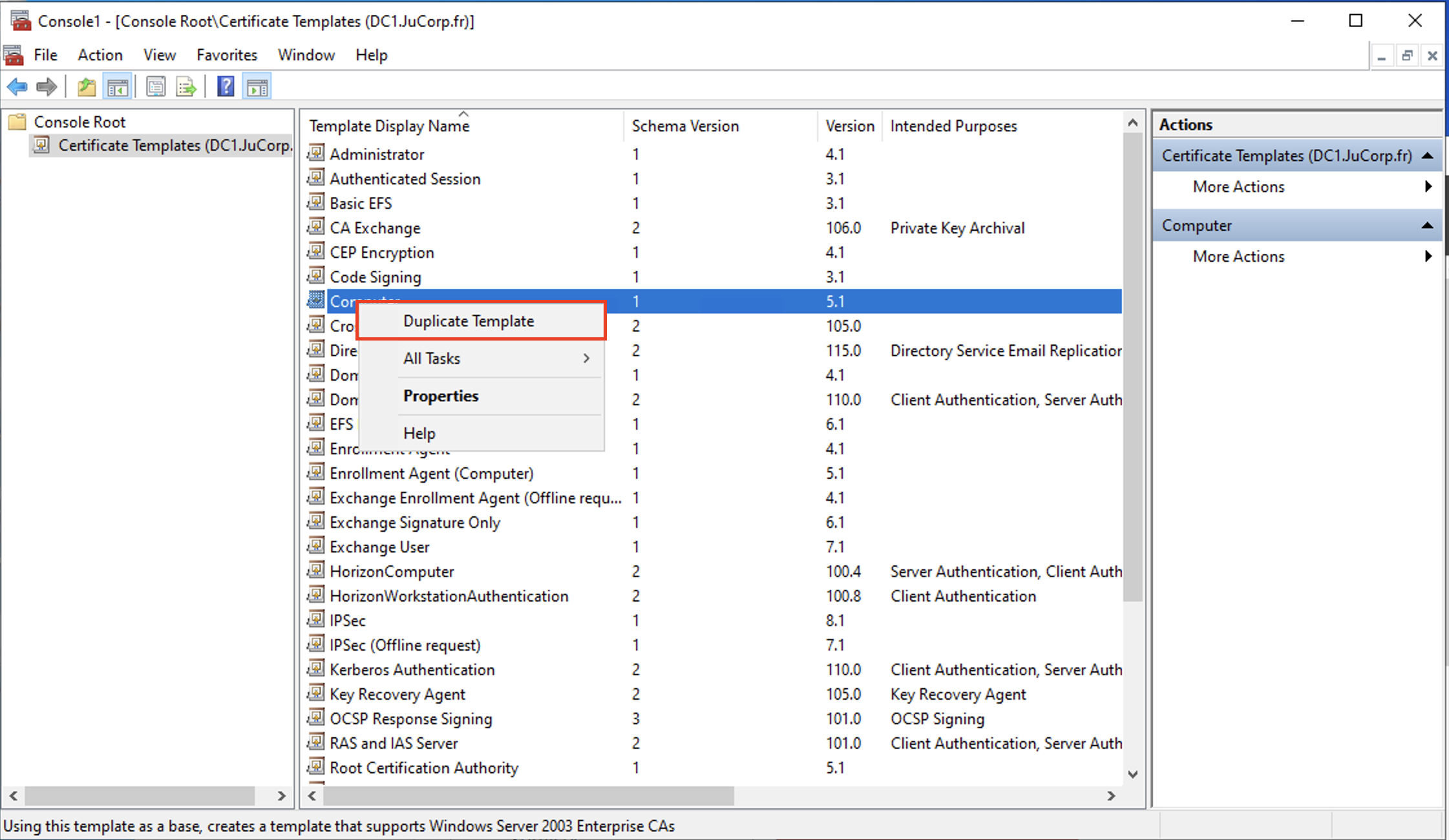The height and width of the screenshot is (840, 1449).
Task: Click the template list's scroll up arrow
Action: (x=1133, y=123)
